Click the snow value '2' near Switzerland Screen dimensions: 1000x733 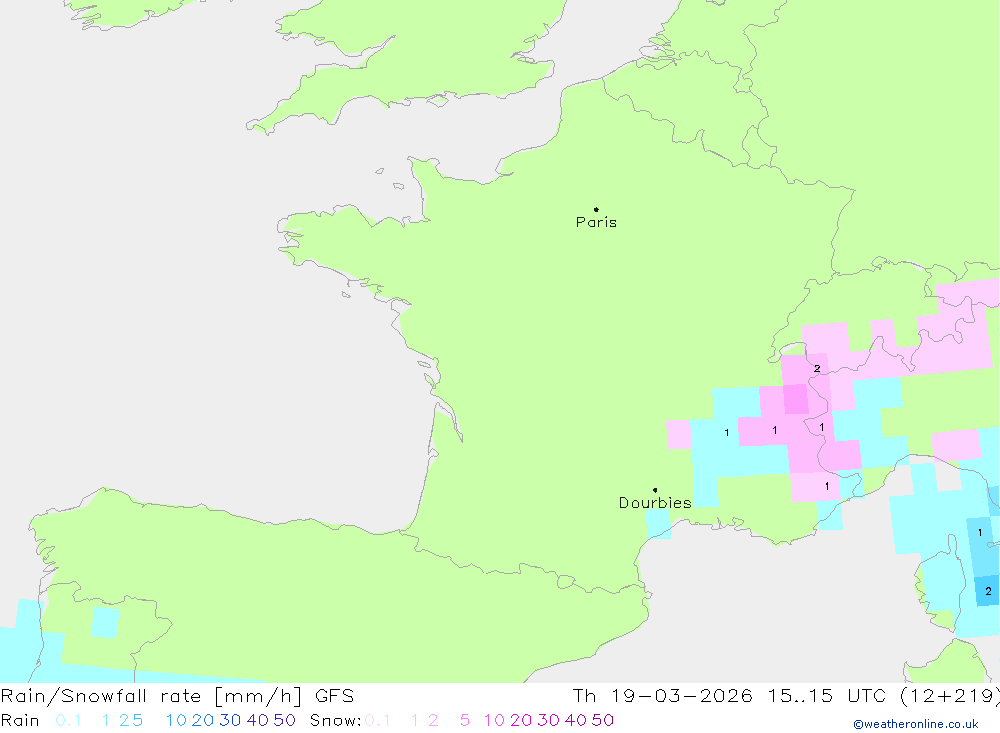817,369
